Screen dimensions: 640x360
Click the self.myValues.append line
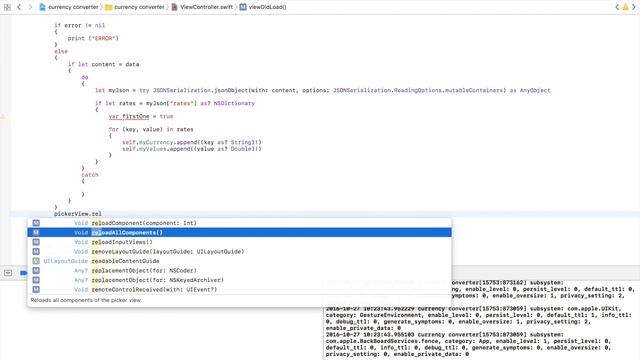point(192,149)
